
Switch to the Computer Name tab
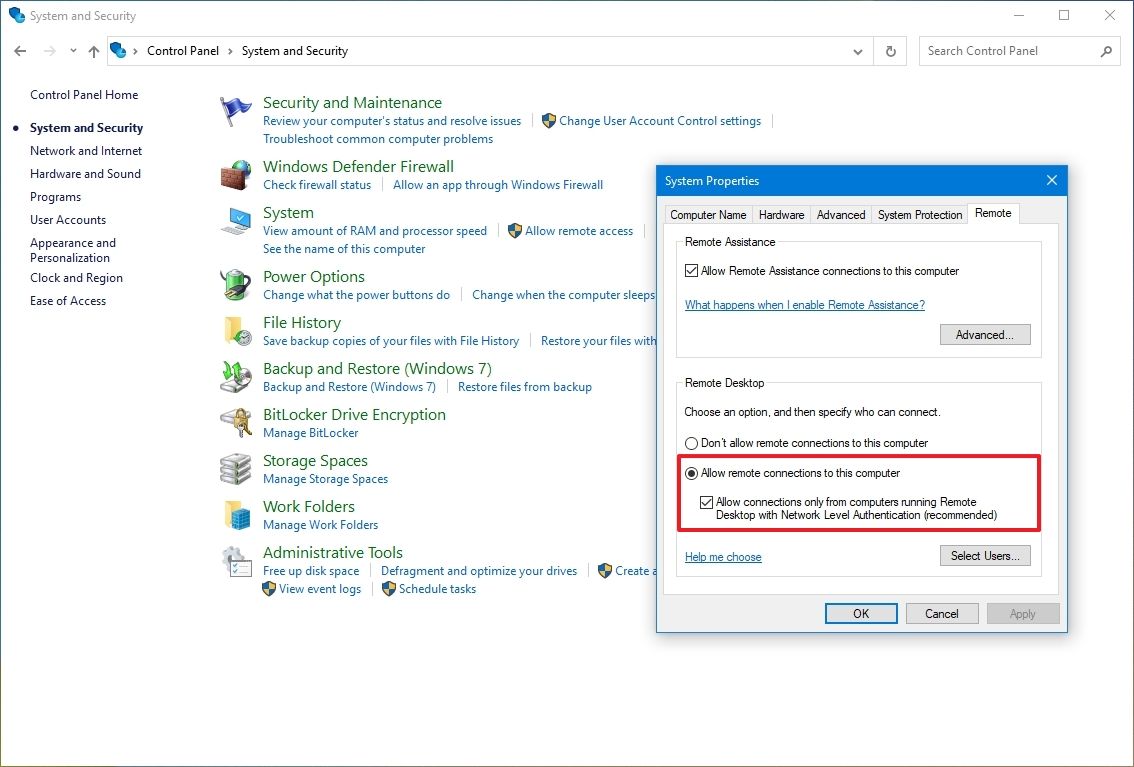[707, 214]
